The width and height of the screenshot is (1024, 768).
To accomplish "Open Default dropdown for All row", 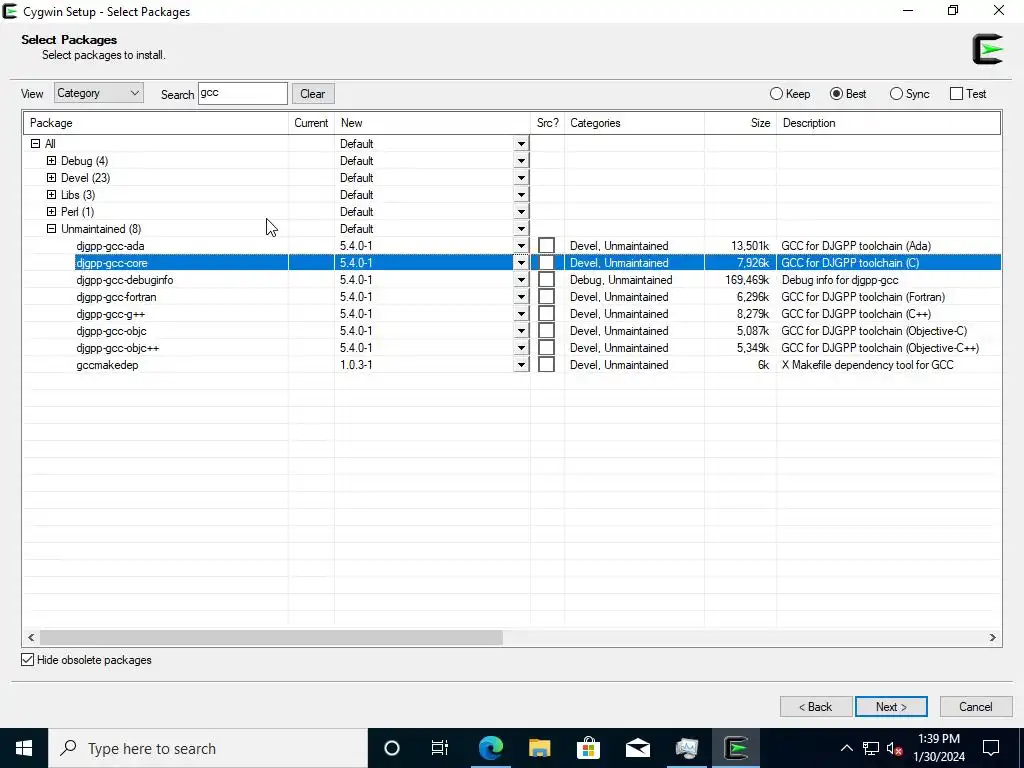I will coord(521,144).
